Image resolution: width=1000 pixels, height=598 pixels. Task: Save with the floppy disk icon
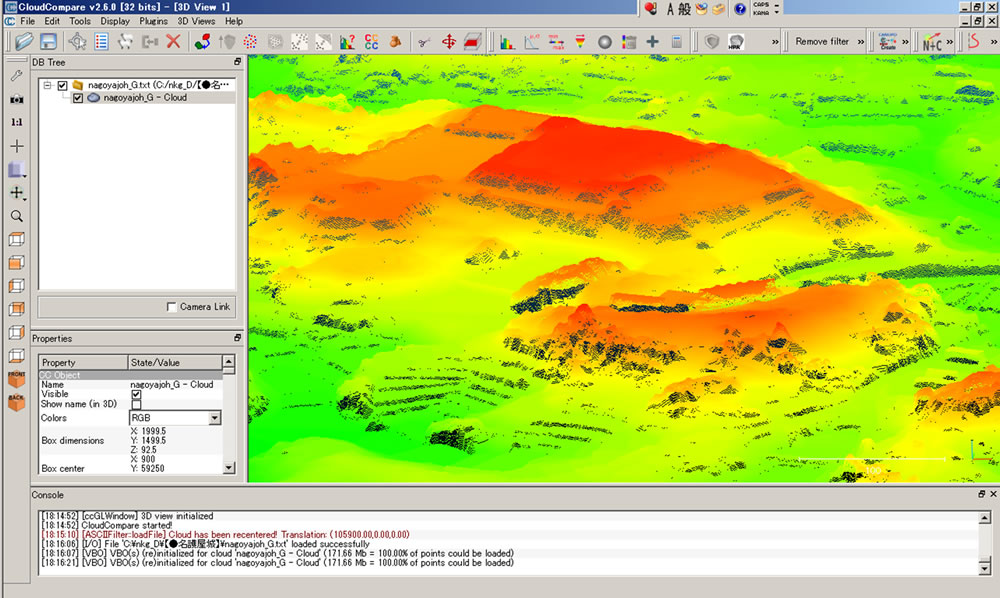point(48,42)
